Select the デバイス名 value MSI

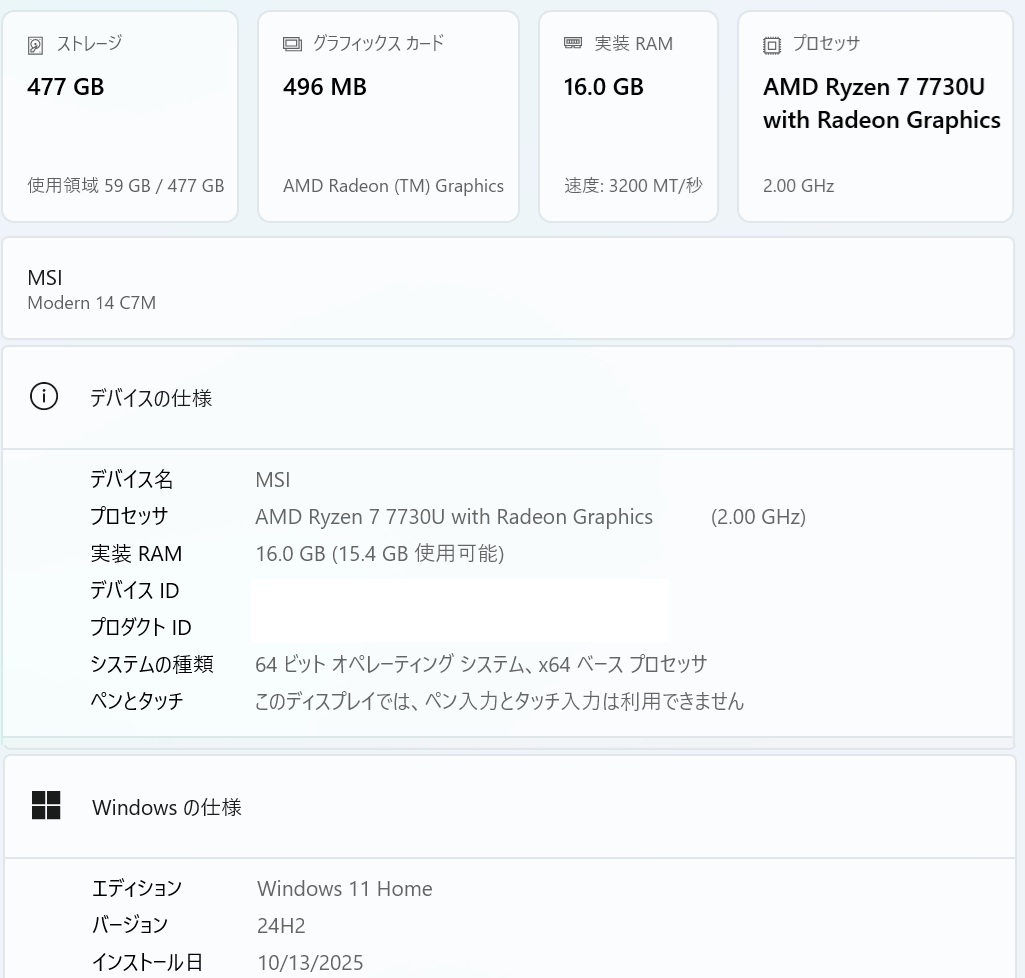[x=273, y=480]
